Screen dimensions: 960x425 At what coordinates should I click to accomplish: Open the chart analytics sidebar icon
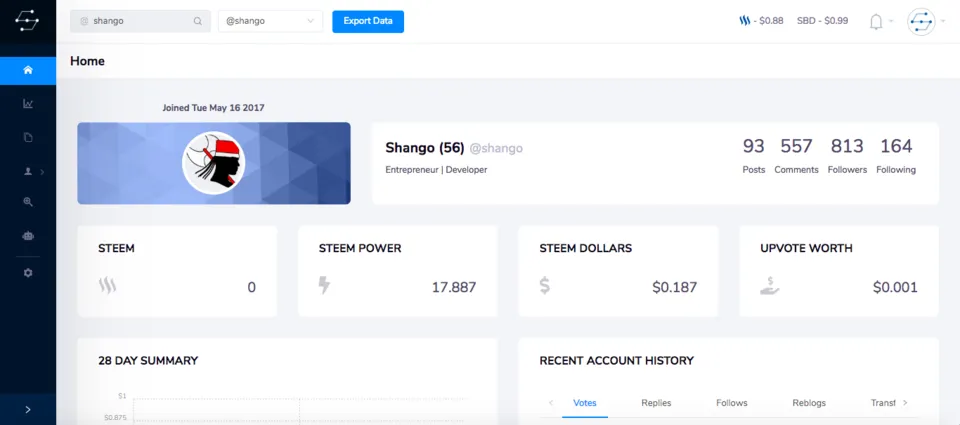(x=28, y=103)
